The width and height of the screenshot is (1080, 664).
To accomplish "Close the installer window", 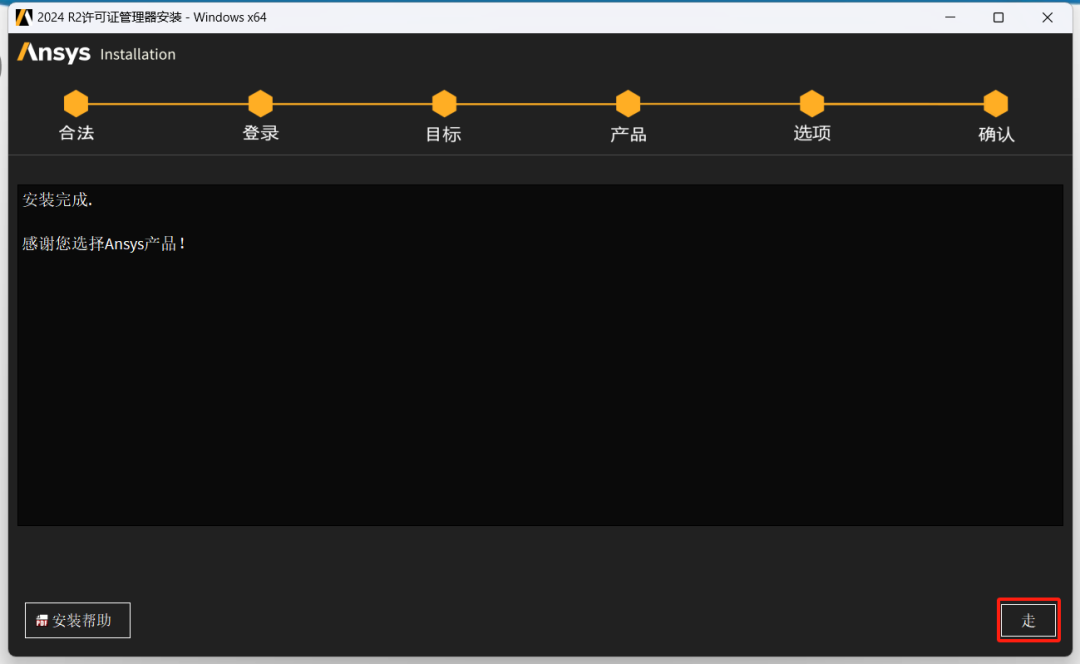I will coord(1047,17).
